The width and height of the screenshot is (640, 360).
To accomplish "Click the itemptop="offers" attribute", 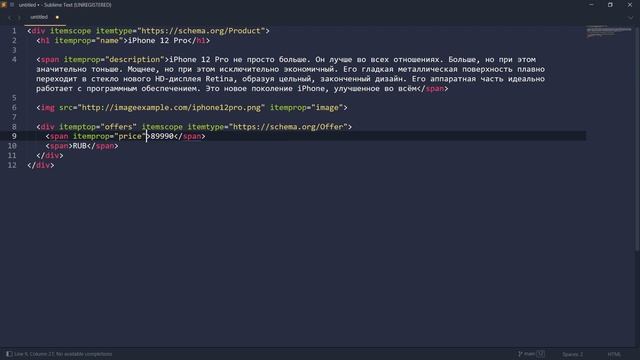I will [x=98, y=127].
